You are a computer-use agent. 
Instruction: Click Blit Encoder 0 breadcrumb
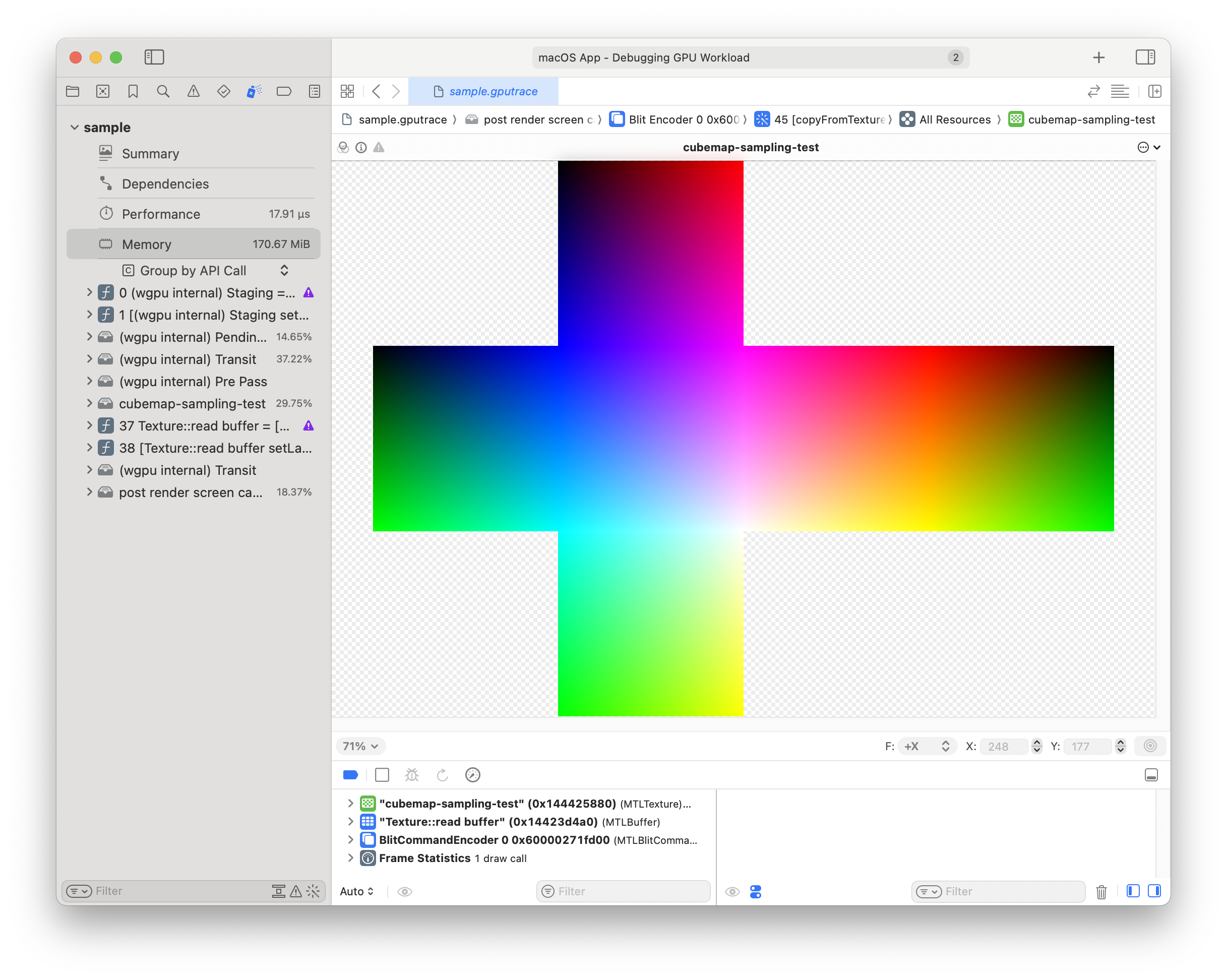[675, 119]
